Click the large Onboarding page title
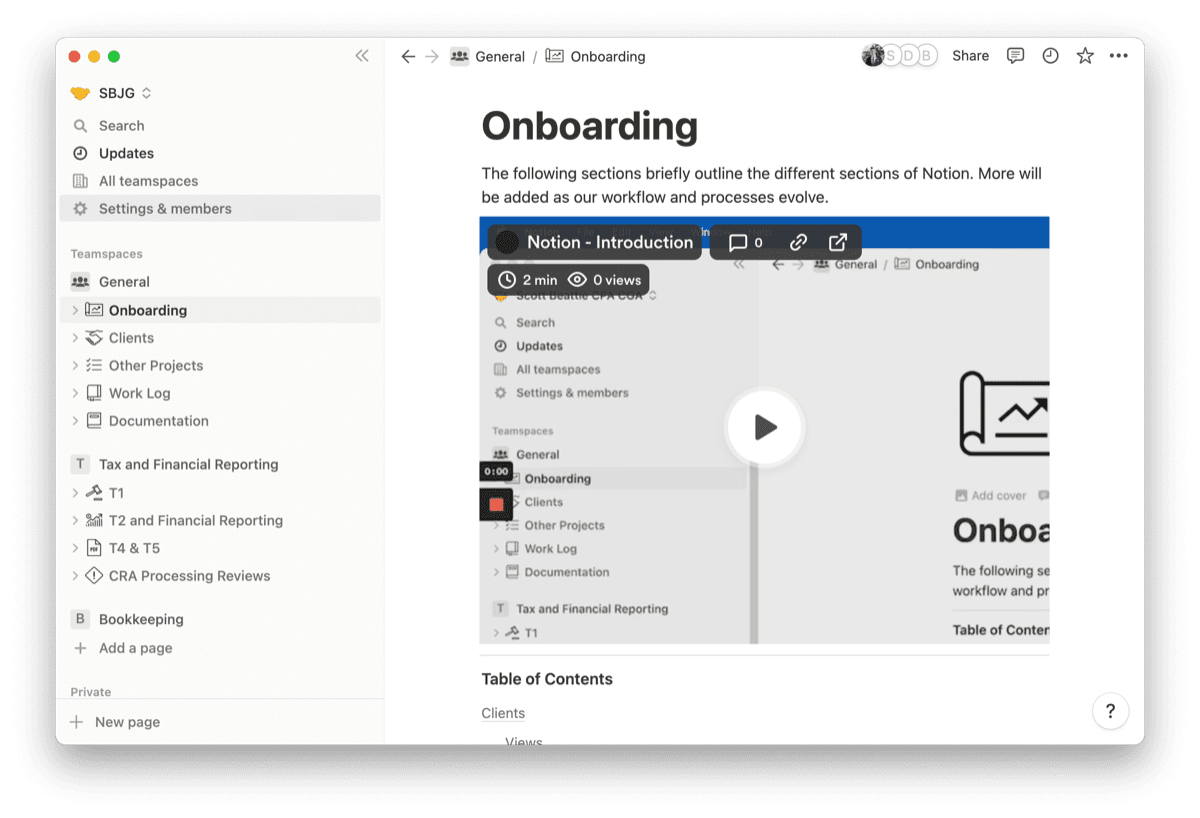The height and width of the screenshot is (818, 1200). click(x=590, y=127)
